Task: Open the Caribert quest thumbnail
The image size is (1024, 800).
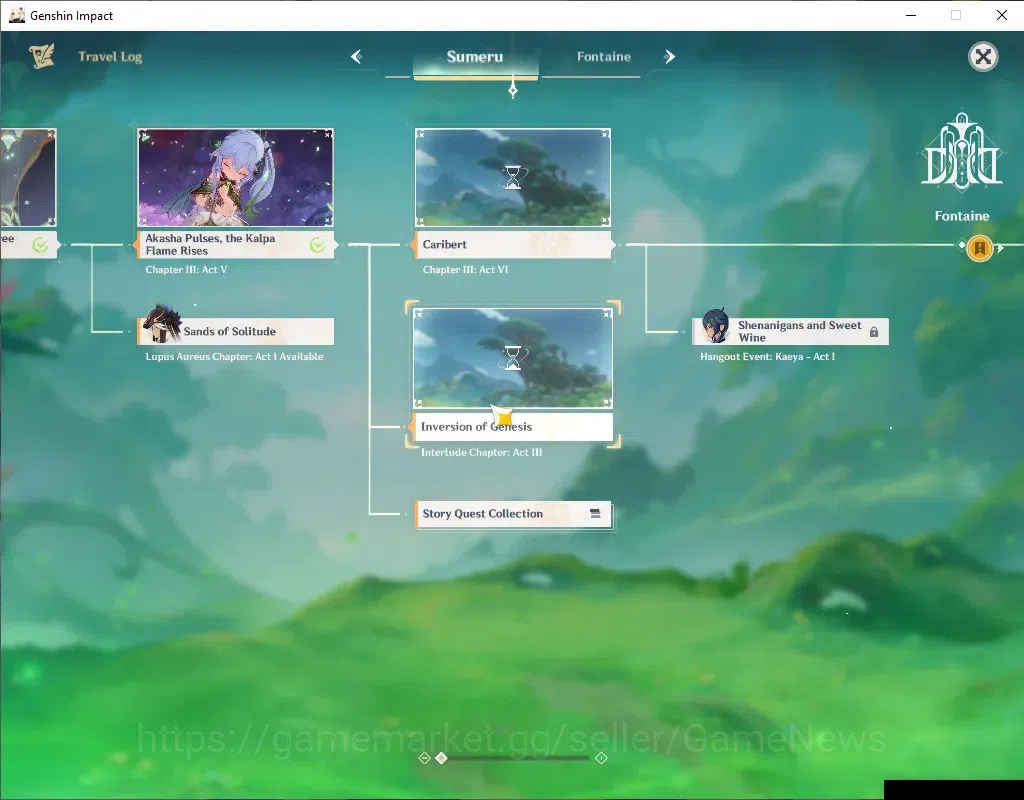Action: pos(513,177)
